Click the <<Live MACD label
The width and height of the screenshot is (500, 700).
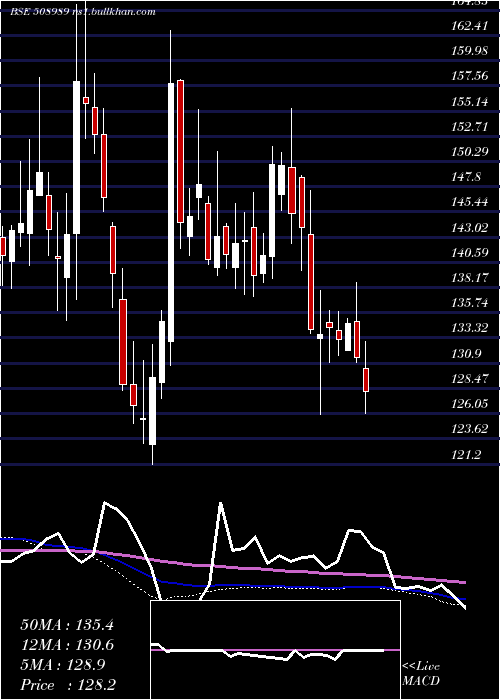(x=421, y=673)
